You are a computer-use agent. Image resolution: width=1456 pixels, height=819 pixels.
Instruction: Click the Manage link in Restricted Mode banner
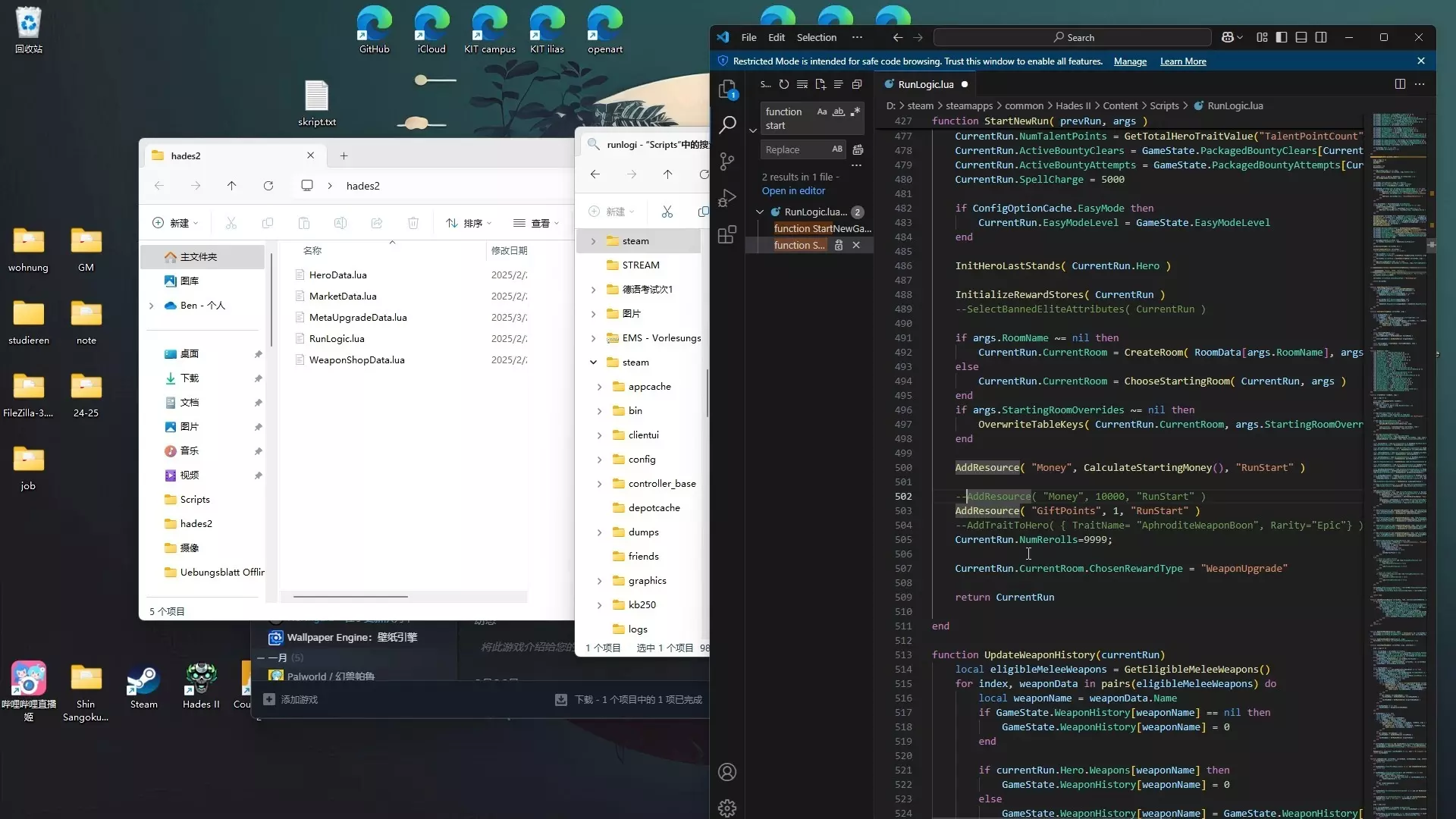click(1130, 61)
